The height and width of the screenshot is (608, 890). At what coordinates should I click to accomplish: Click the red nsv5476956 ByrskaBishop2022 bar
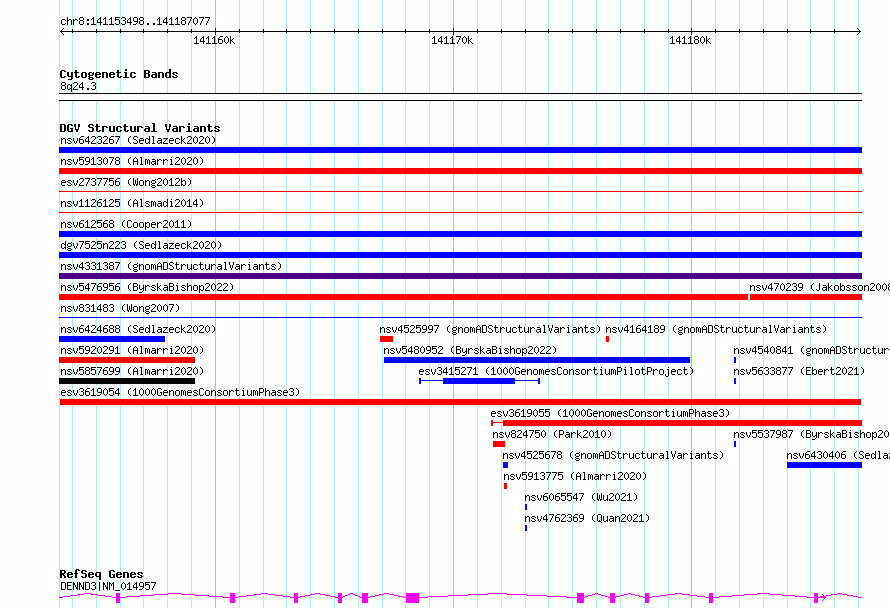[x=404, y=297]
